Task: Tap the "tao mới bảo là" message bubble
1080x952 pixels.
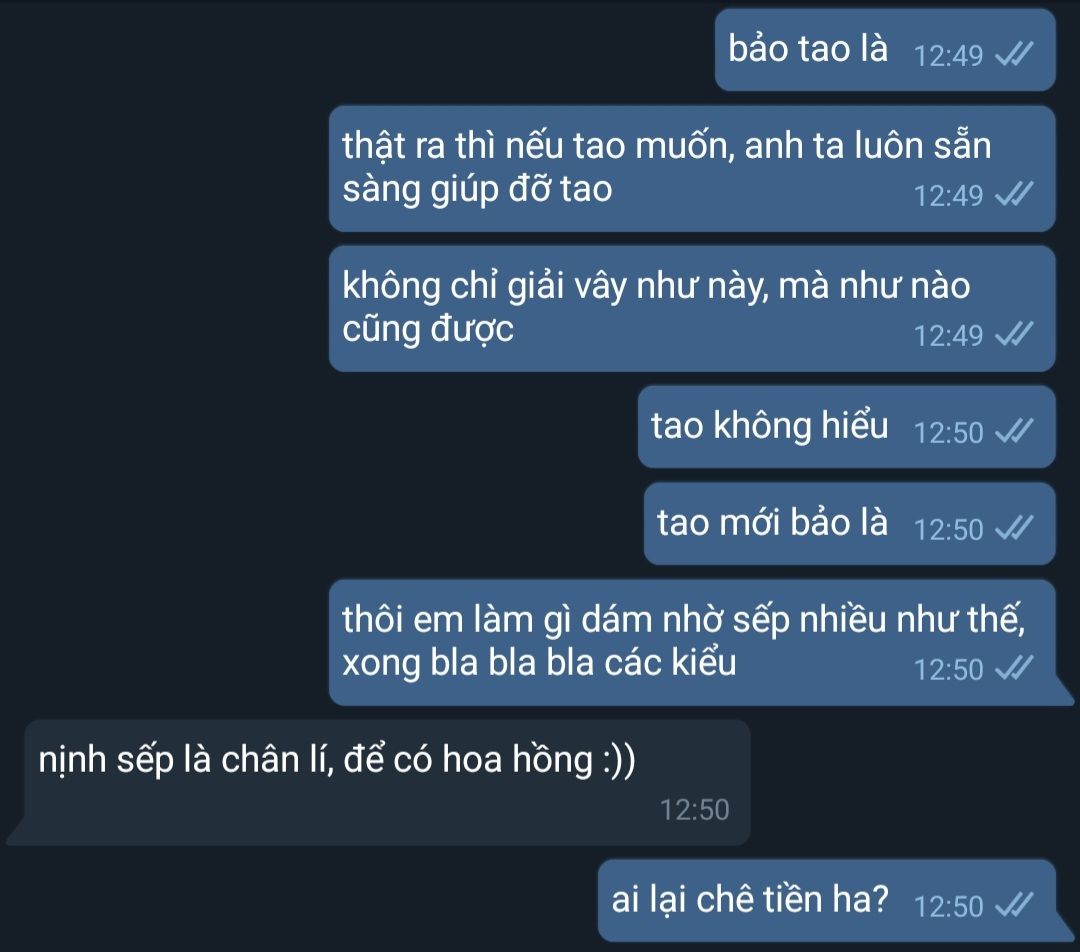Action: click(x=849, y=524)
